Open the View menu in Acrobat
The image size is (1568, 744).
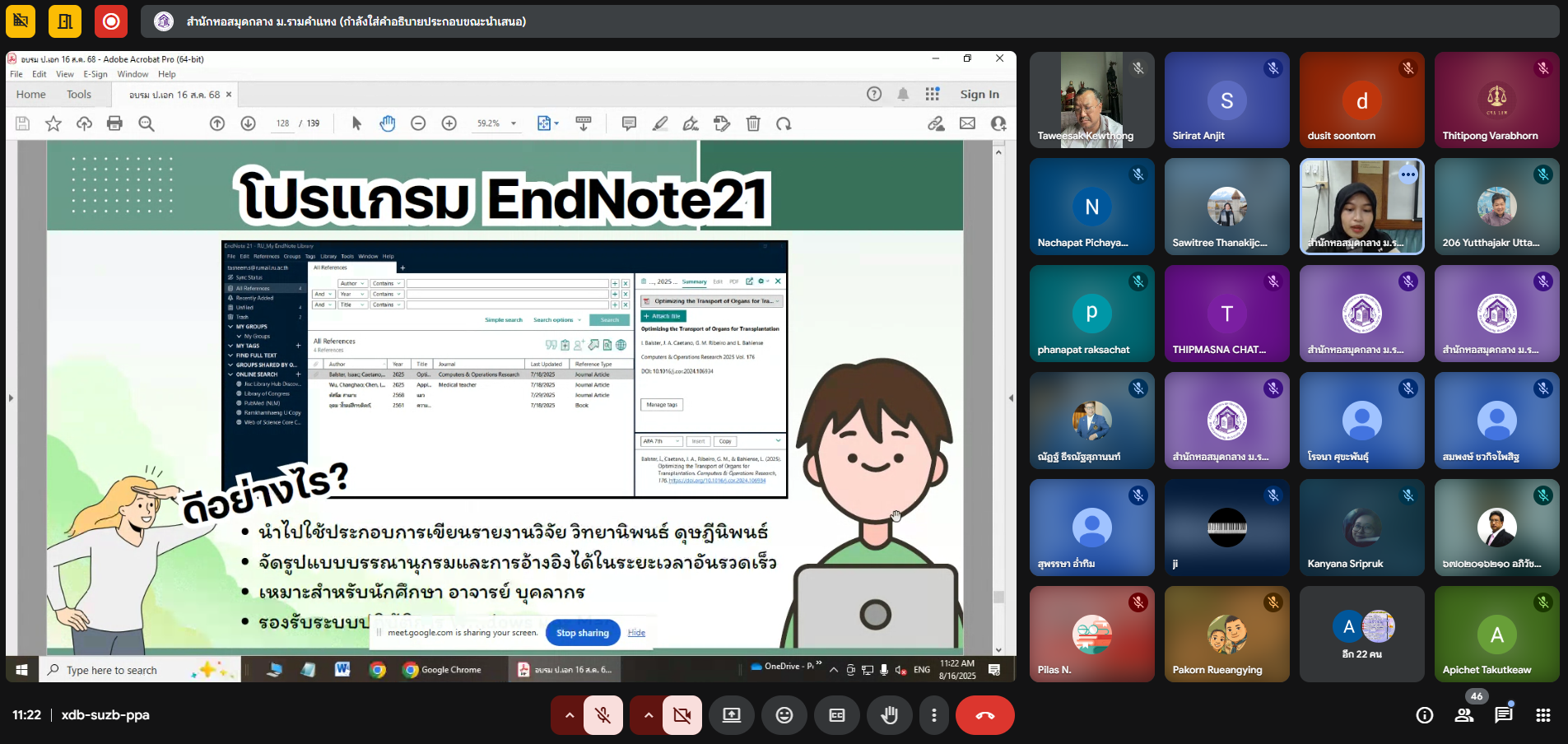point(65,74)
